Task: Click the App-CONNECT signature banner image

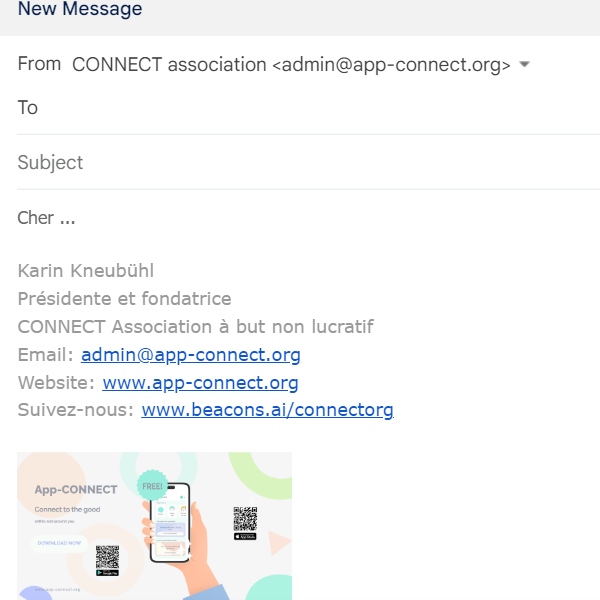Action: pyautogui.click(x=154, y=526)
